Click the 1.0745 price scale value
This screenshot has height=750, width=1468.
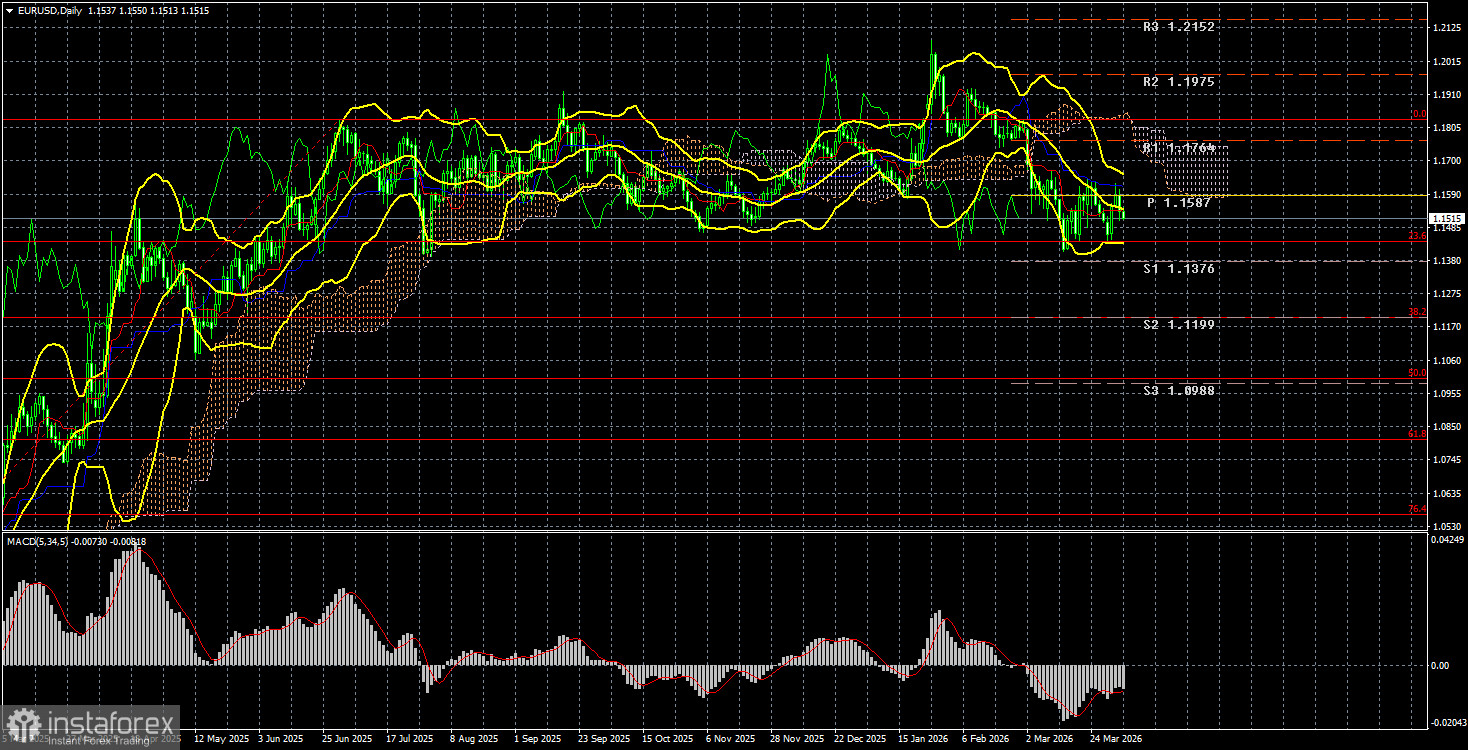coord(1447,460)
